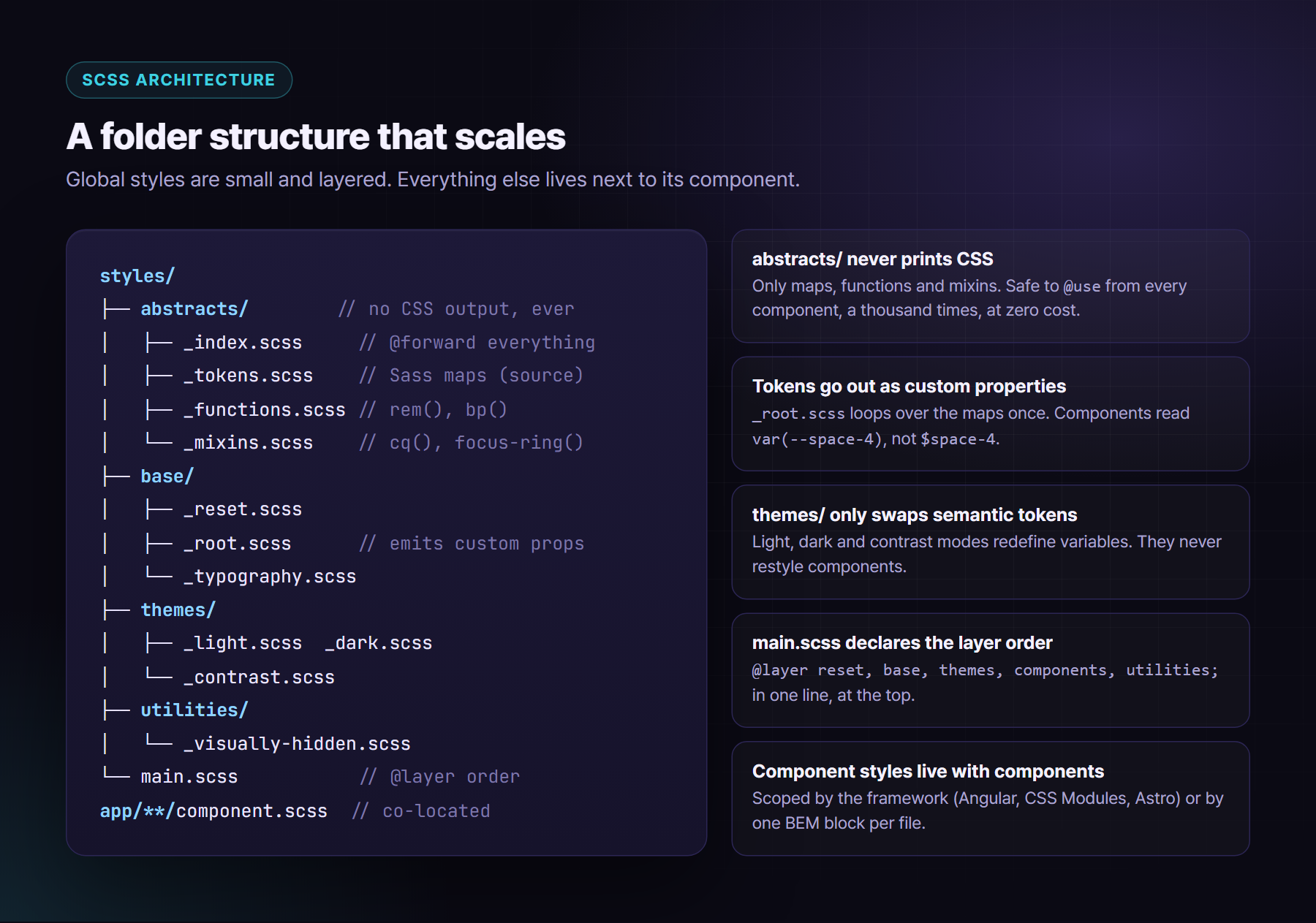Image resolution: width=1316 pixels, height=923 pixels.
Task: Click the '_root.scss' code in Tokens card
Action: pyautogui.click(x=798, y=414)
